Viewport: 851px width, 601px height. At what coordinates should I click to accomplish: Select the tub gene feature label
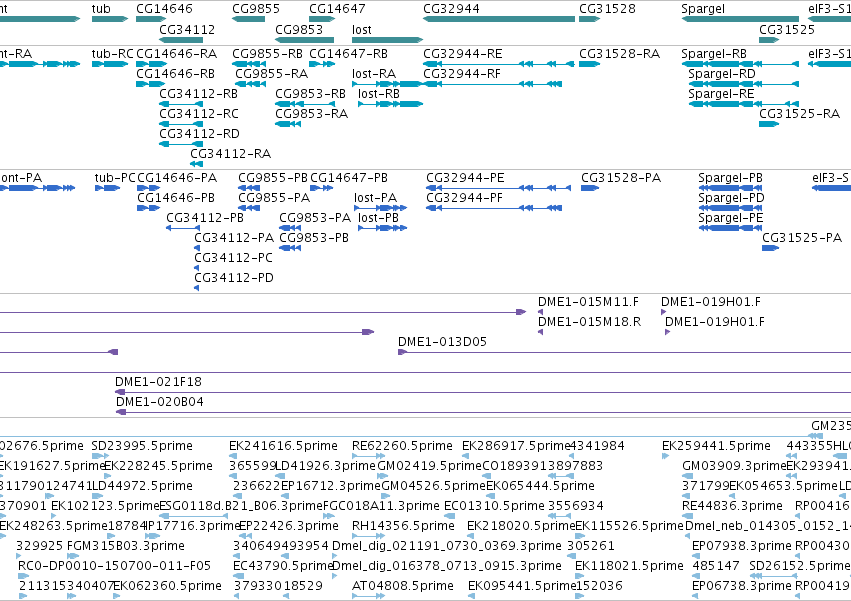101,9
